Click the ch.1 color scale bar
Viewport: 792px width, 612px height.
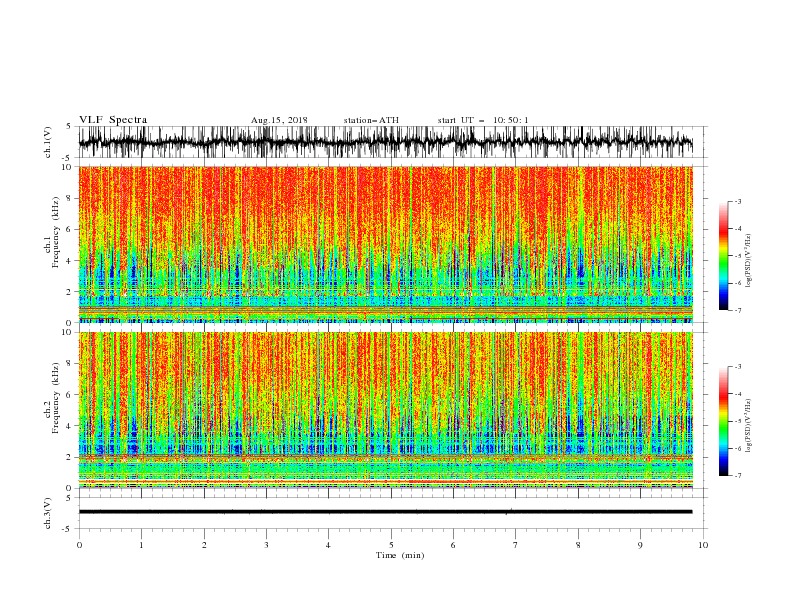pyautogui.click(x=723, y=256)
